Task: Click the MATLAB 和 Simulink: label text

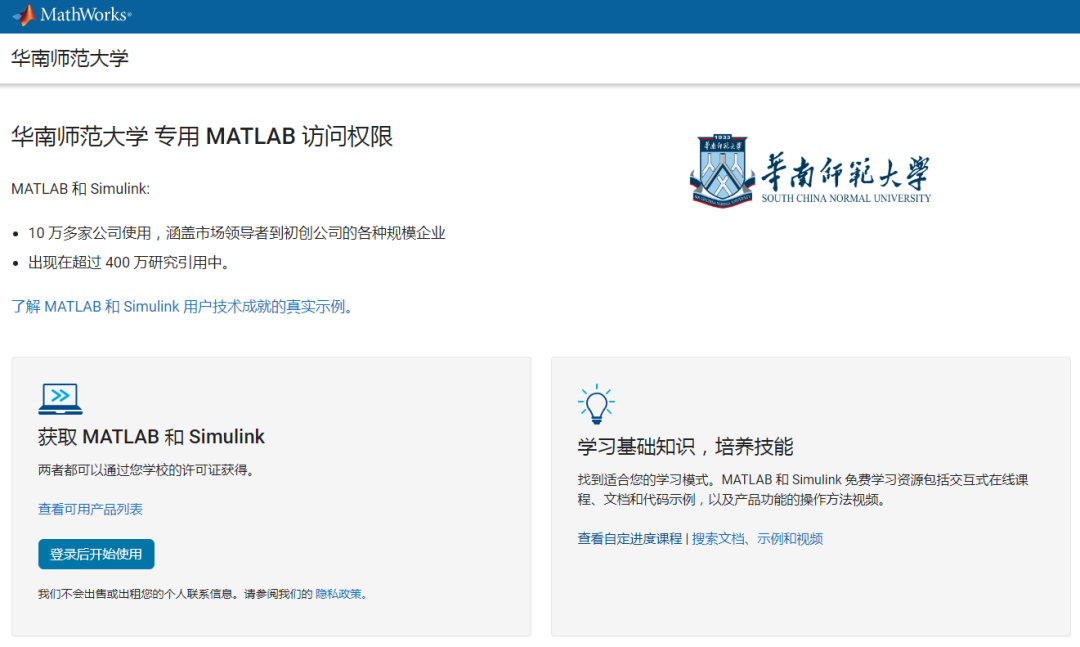Action: point(81,189)
